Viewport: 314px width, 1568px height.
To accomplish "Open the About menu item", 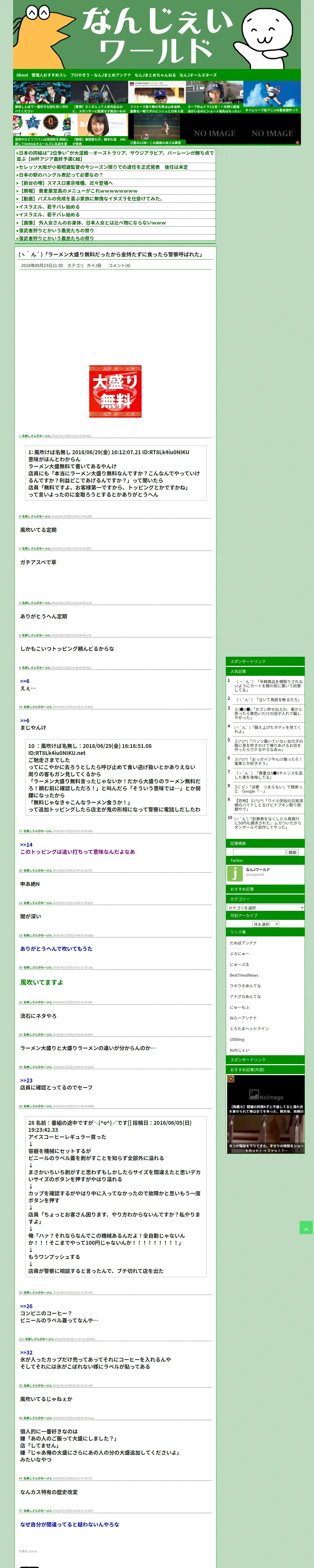I will tap(22, 75).
